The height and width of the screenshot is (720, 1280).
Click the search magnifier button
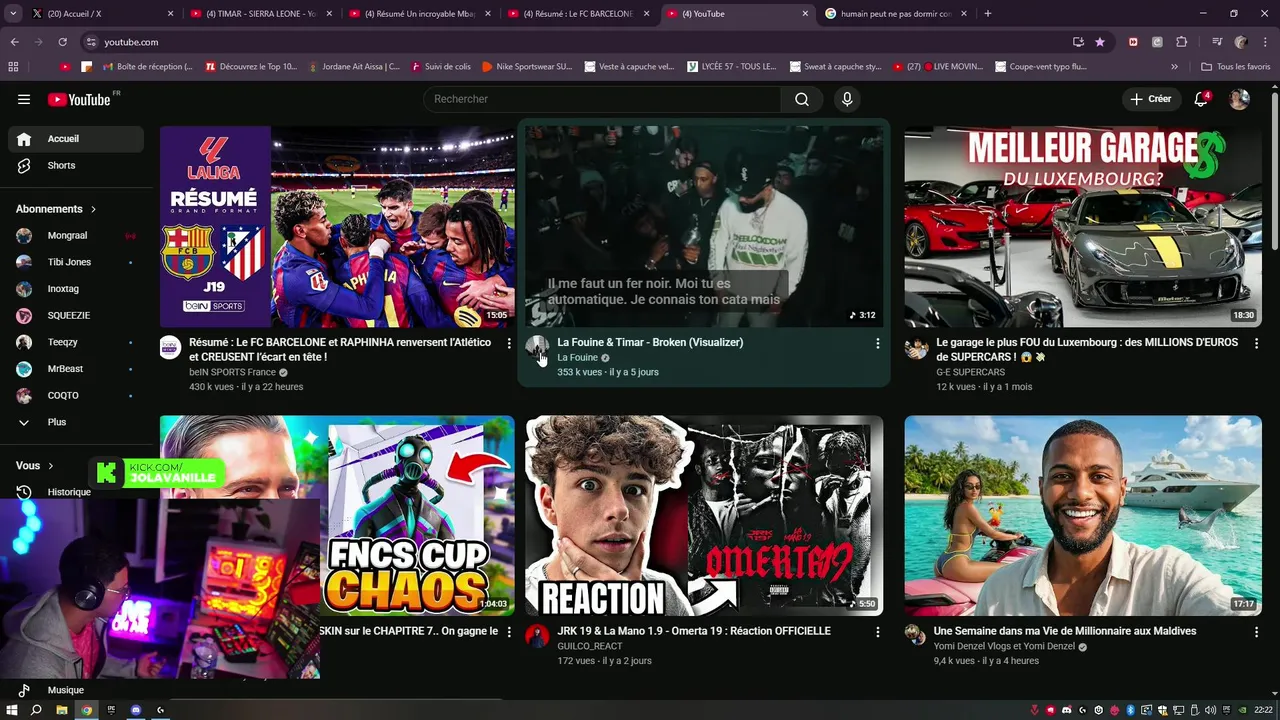802,99
